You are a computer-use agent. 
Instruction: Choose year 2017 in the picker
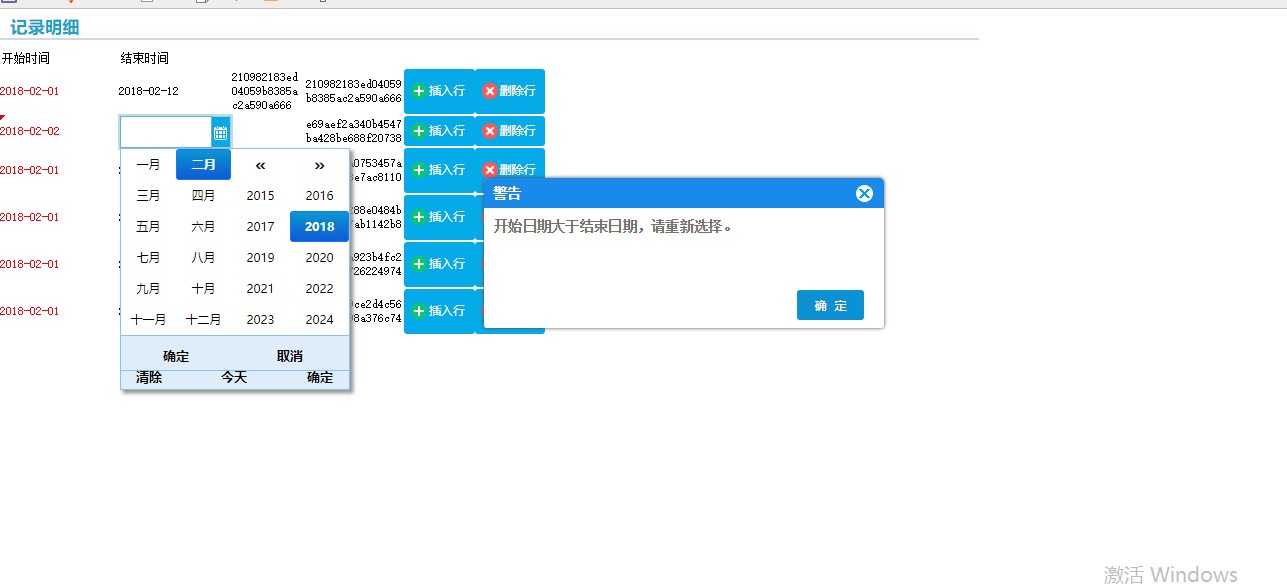(260, 227)
